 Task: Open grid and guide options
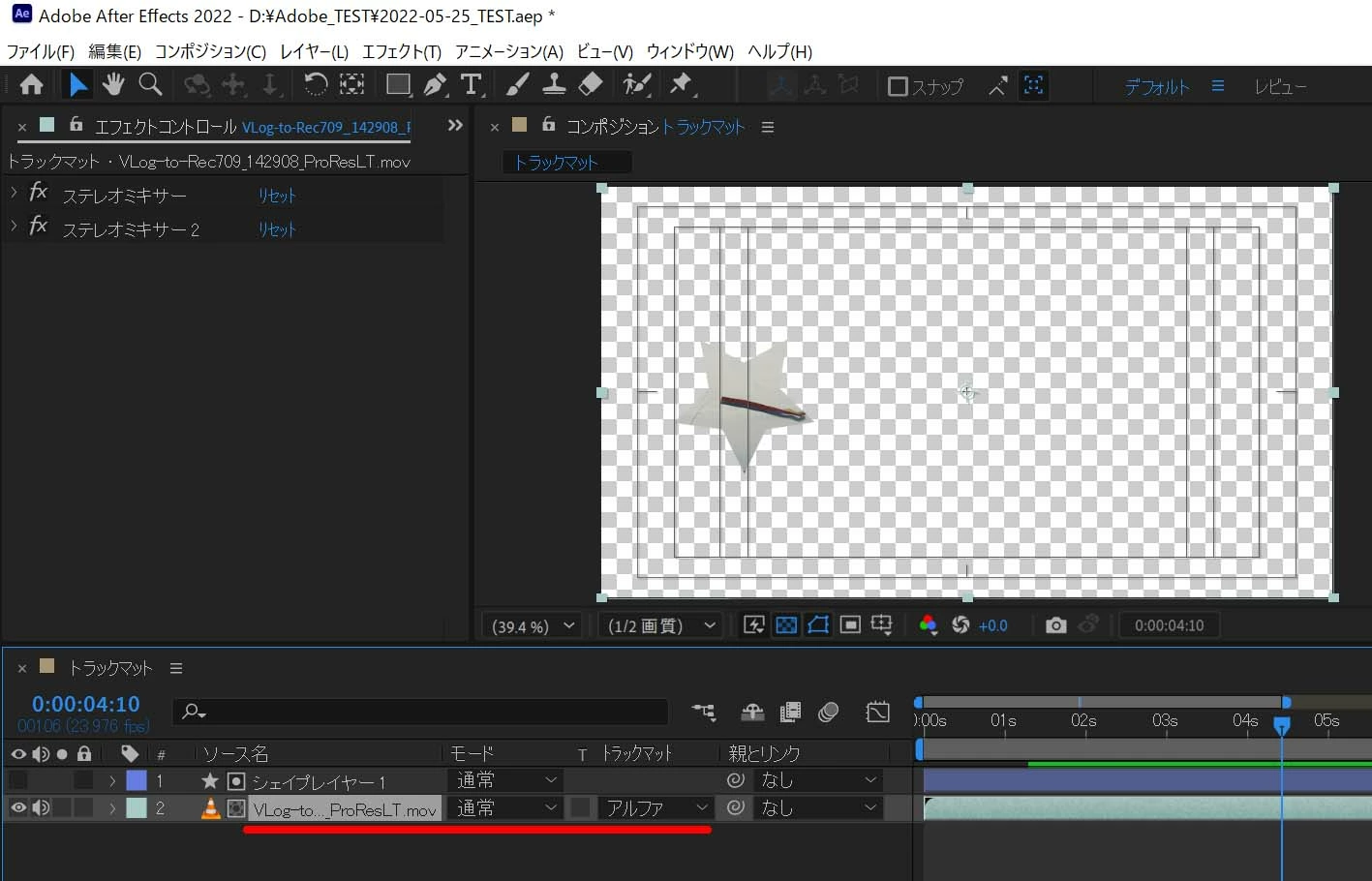click(882, 625)
